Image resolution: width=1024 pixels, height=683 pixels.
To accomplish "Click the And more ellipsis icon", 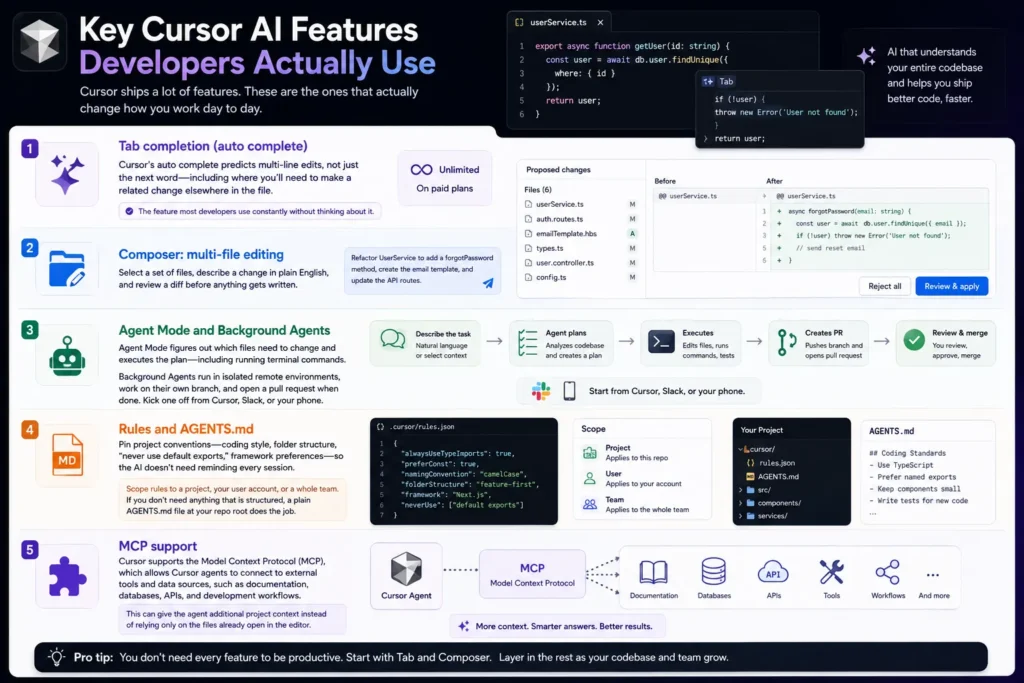I will (933, 575).
